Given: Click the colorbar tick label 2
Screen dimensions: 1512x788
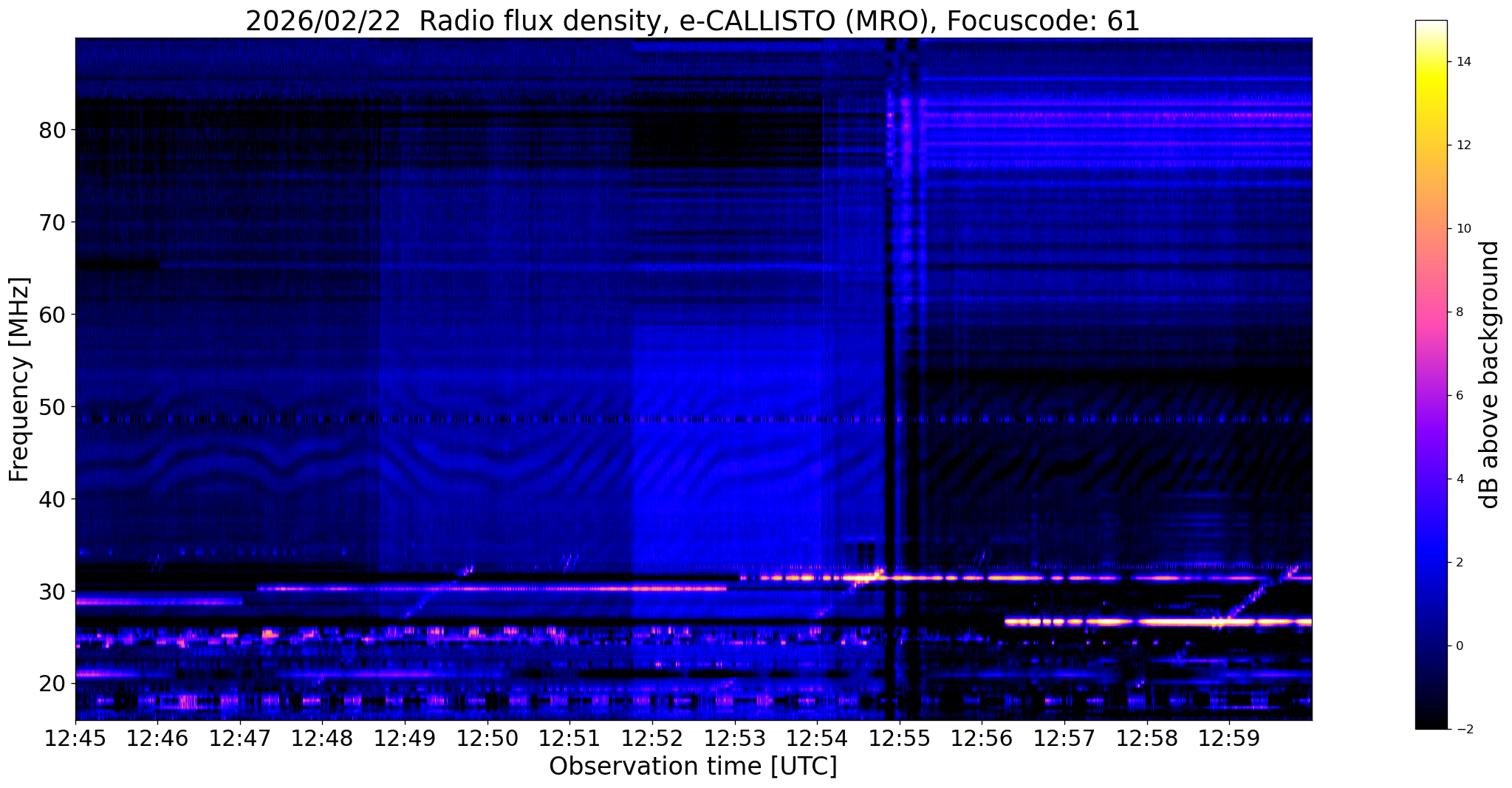Looking at the screenshot, I should (1459, 563).
